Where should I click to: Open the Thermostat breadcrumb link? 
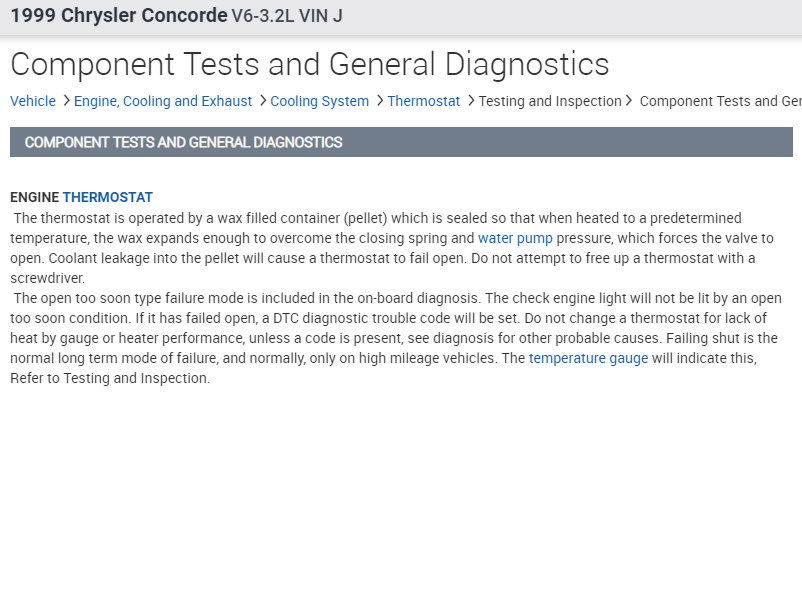click(x=423, y=101)
